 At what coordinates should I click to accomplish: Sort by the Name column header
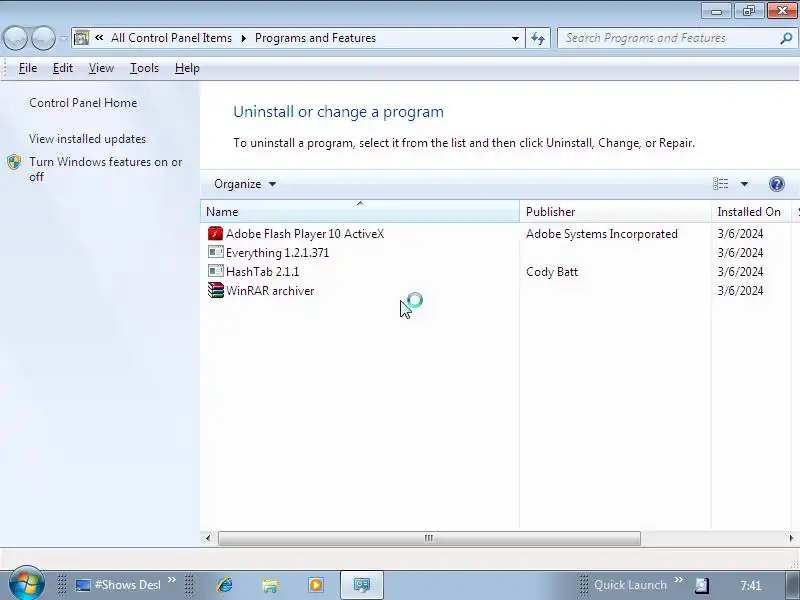pyautogui.click(x=360, y=211)
